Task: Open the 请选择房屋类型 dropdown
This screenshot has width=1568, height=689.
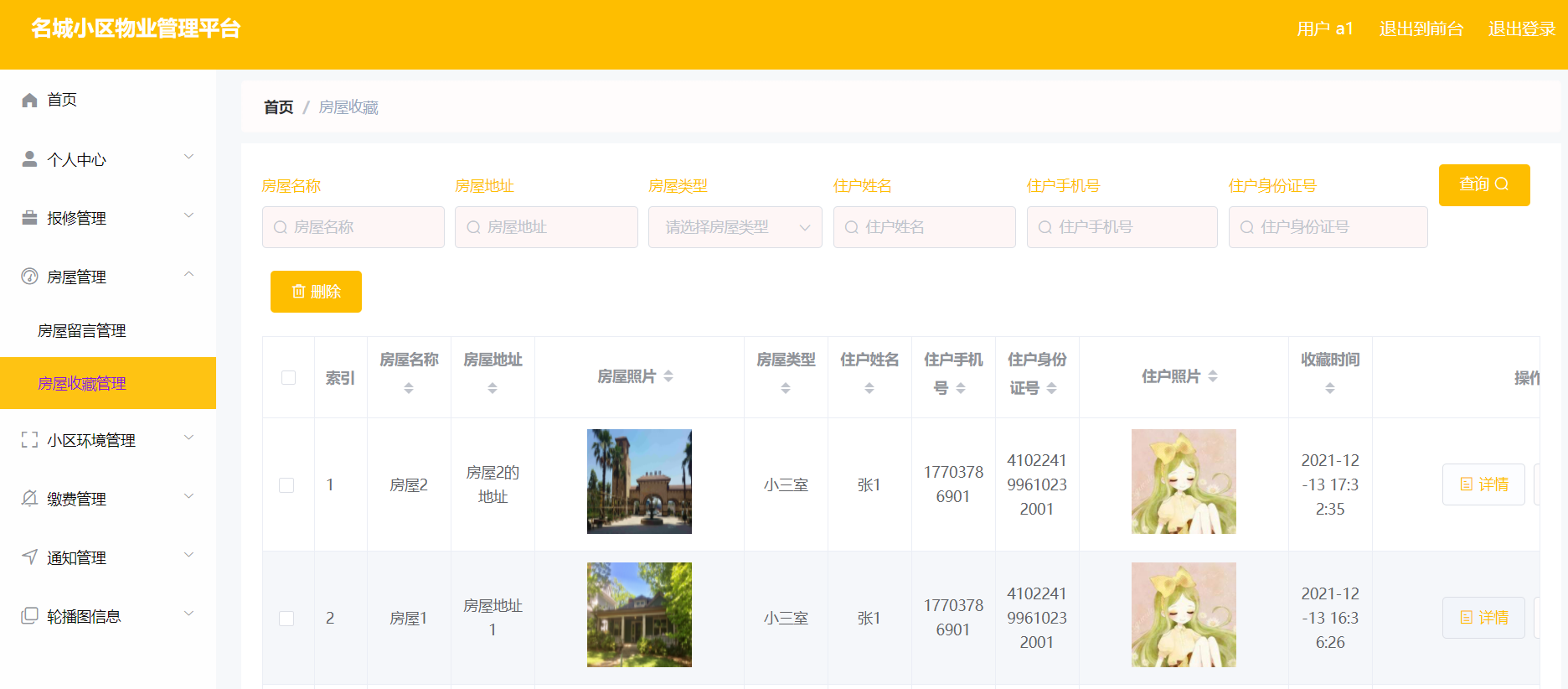Action: pos(735,227)
